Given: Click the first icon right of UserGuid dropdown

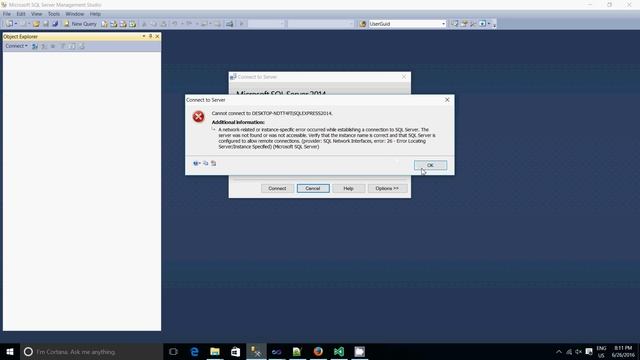Looking at the screenshot, I should point(455,24).
